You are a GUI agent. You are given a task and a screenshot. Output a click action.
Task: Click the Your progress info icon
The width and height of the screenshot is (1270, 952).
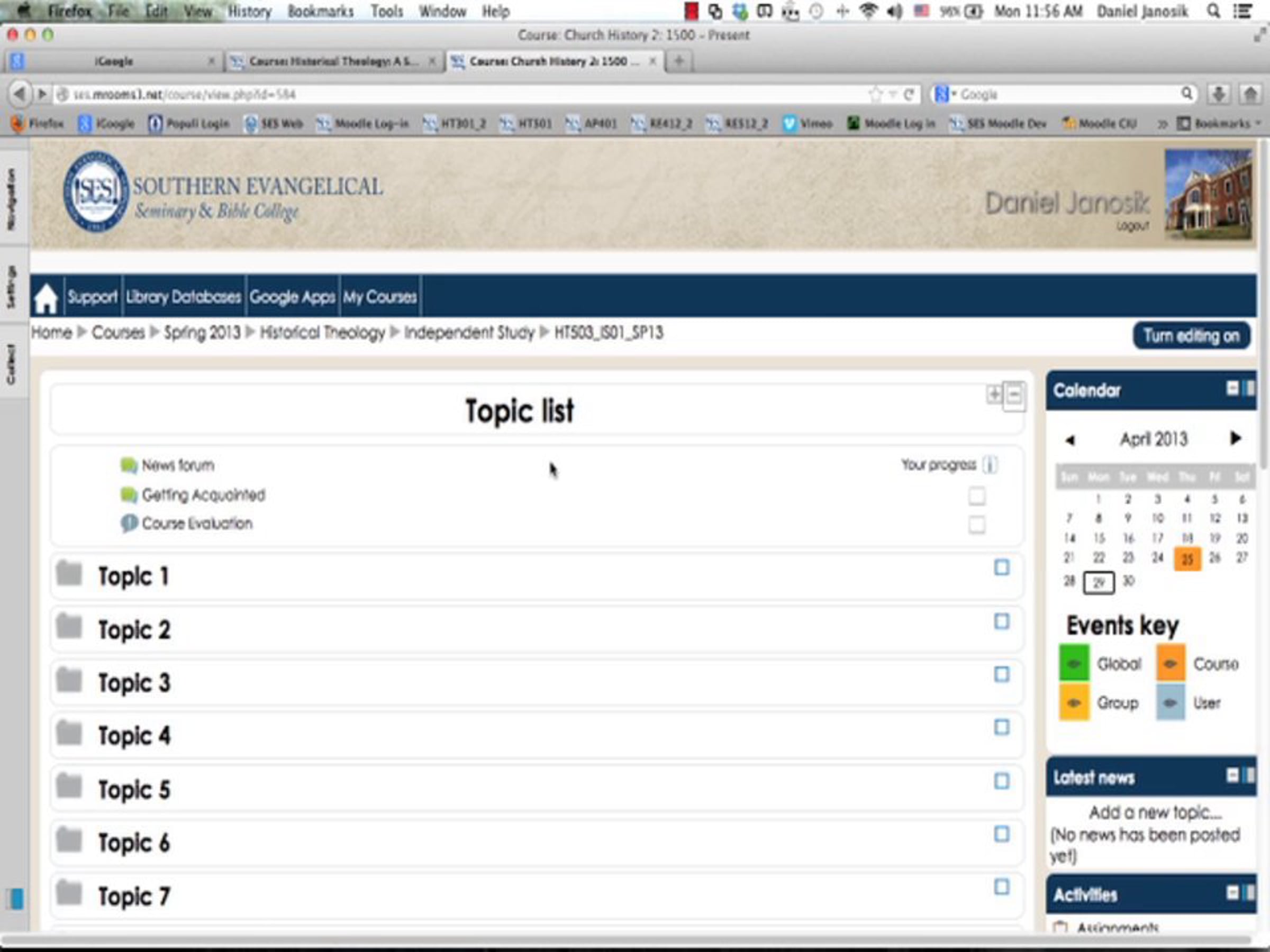click(x=990, y=464)
